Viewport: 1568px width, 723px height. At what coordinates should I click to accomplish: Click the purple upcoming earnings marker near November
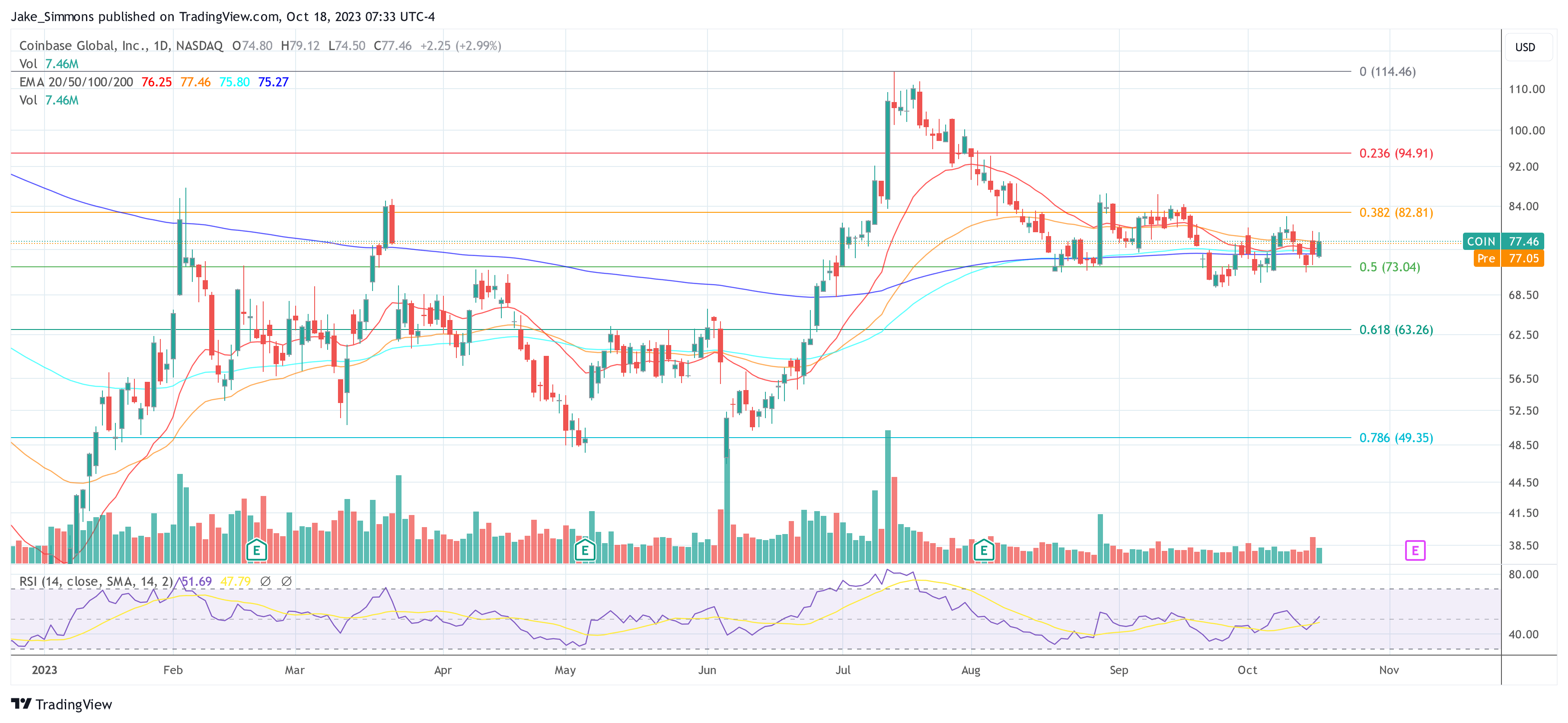point(1415,550)
